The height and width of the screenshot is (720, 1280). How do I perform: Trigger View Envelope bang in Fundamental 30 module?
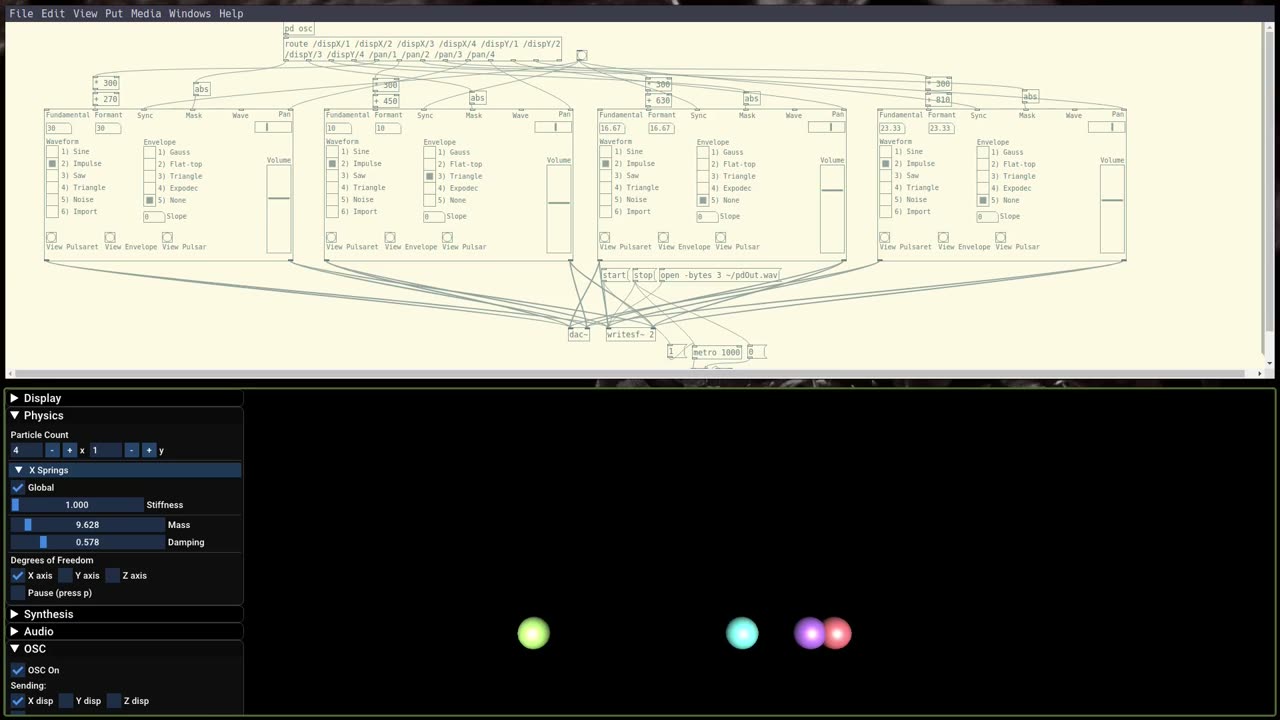click(110, 238)
